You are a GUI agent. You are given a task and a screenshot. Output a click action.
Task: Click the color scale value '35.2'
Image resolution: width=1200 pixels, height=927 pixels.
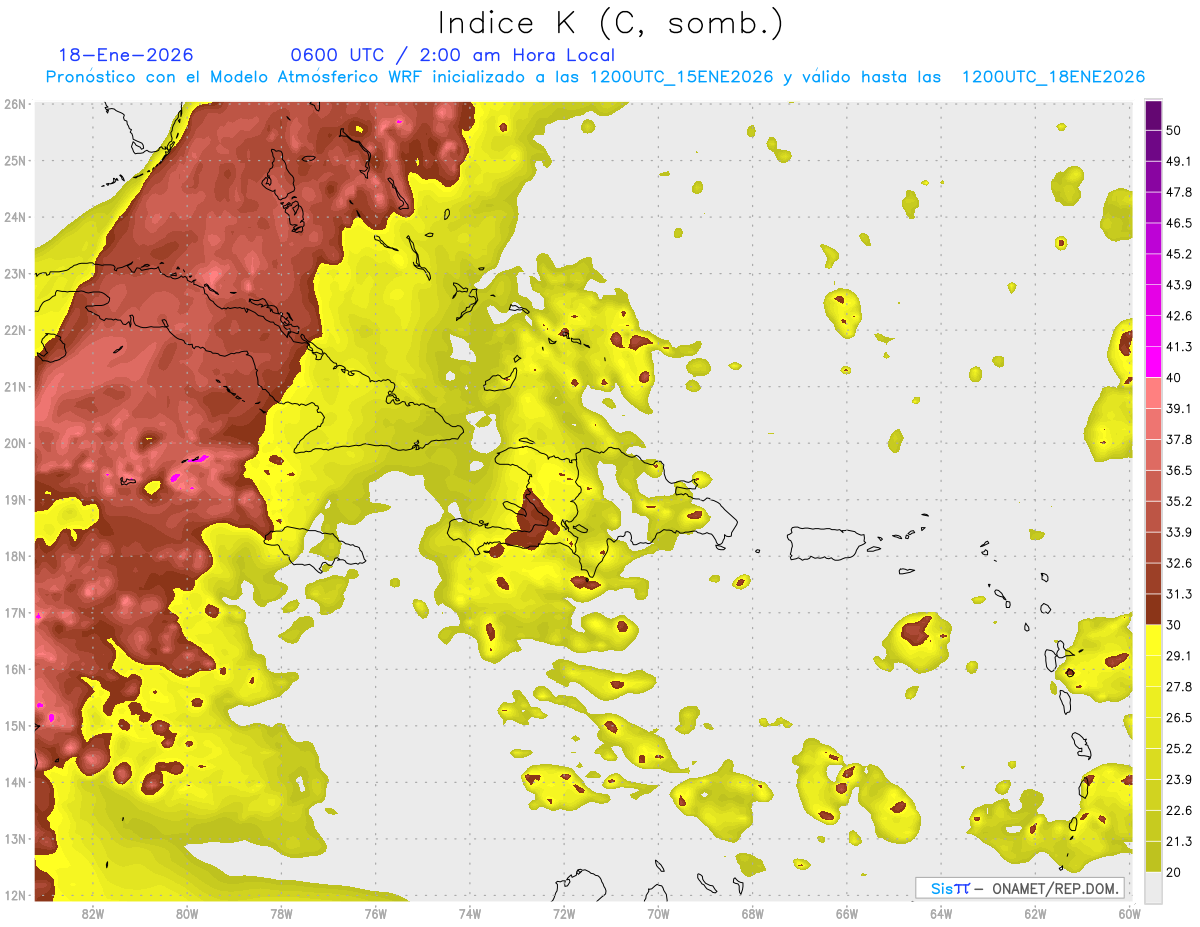click(1178, 501)
